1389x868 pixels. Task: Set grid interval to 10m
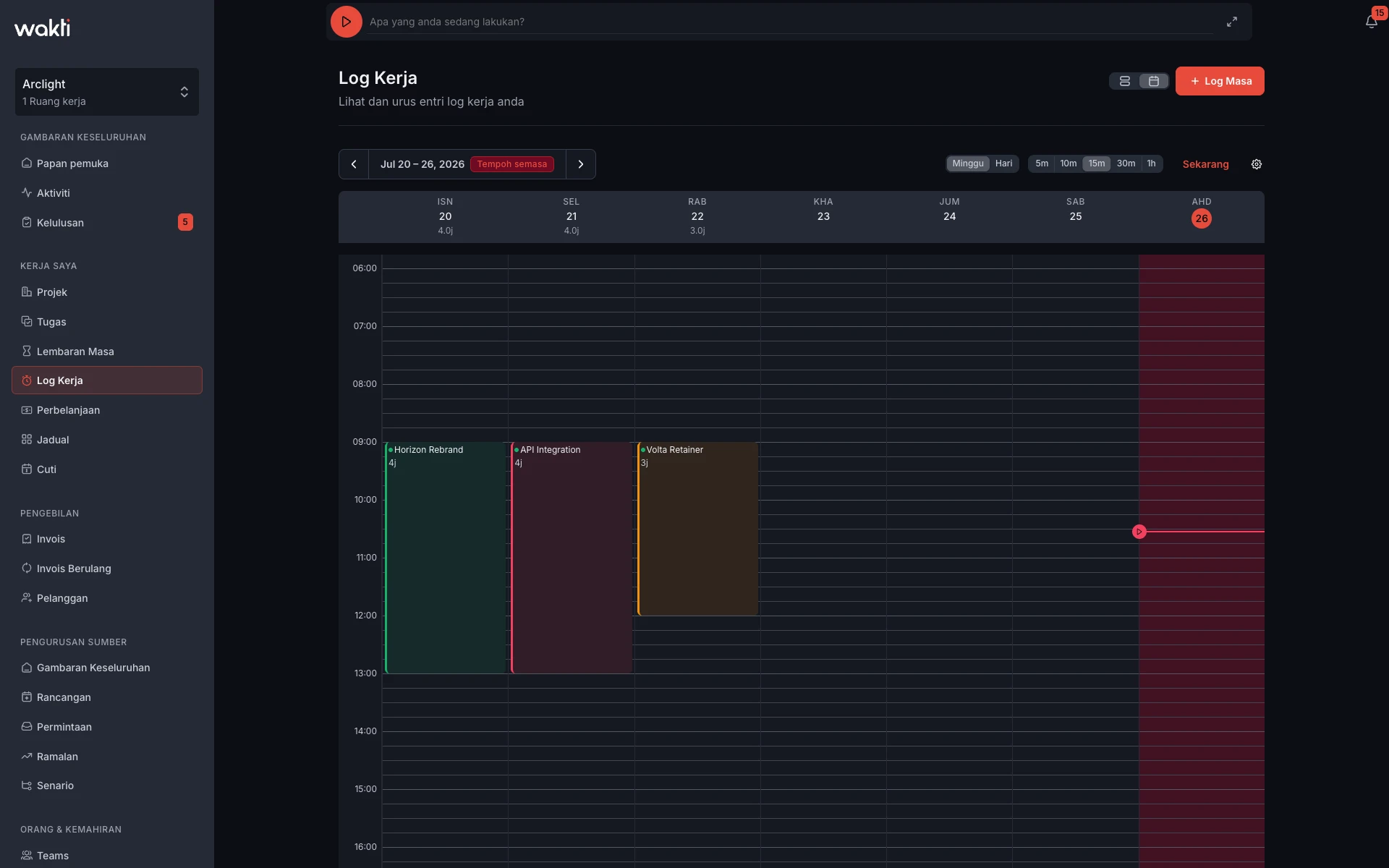[x=1069, y=163]
